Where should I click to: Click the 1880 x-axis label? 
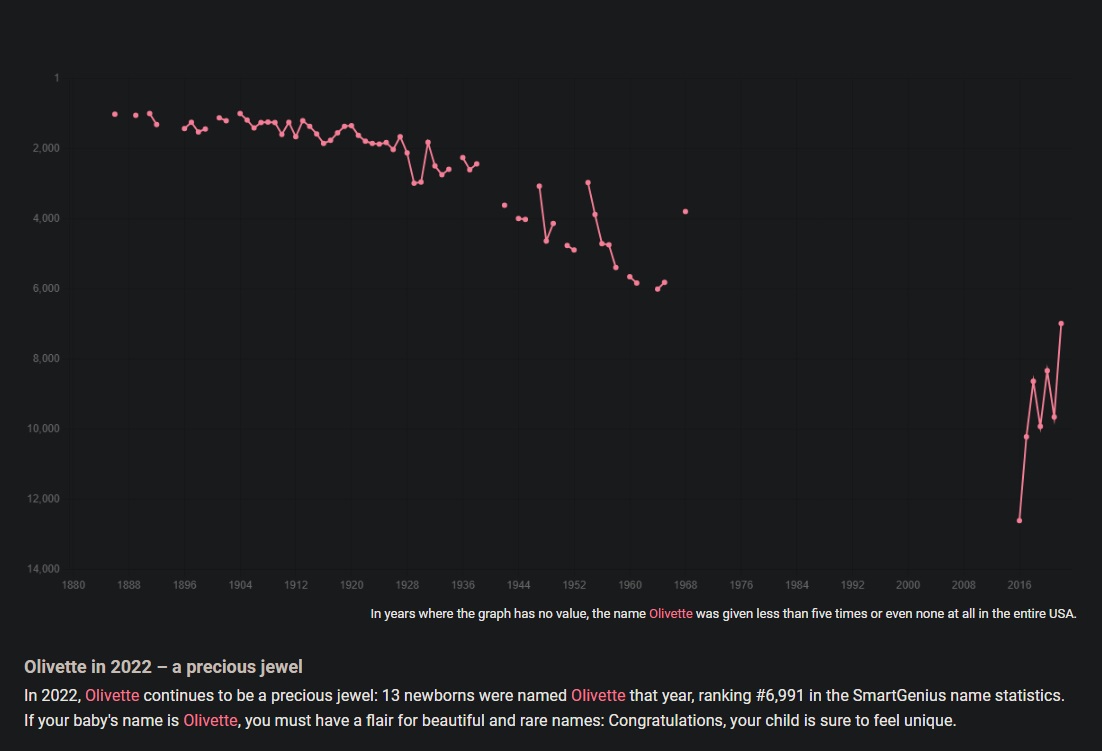pos(73,584)
